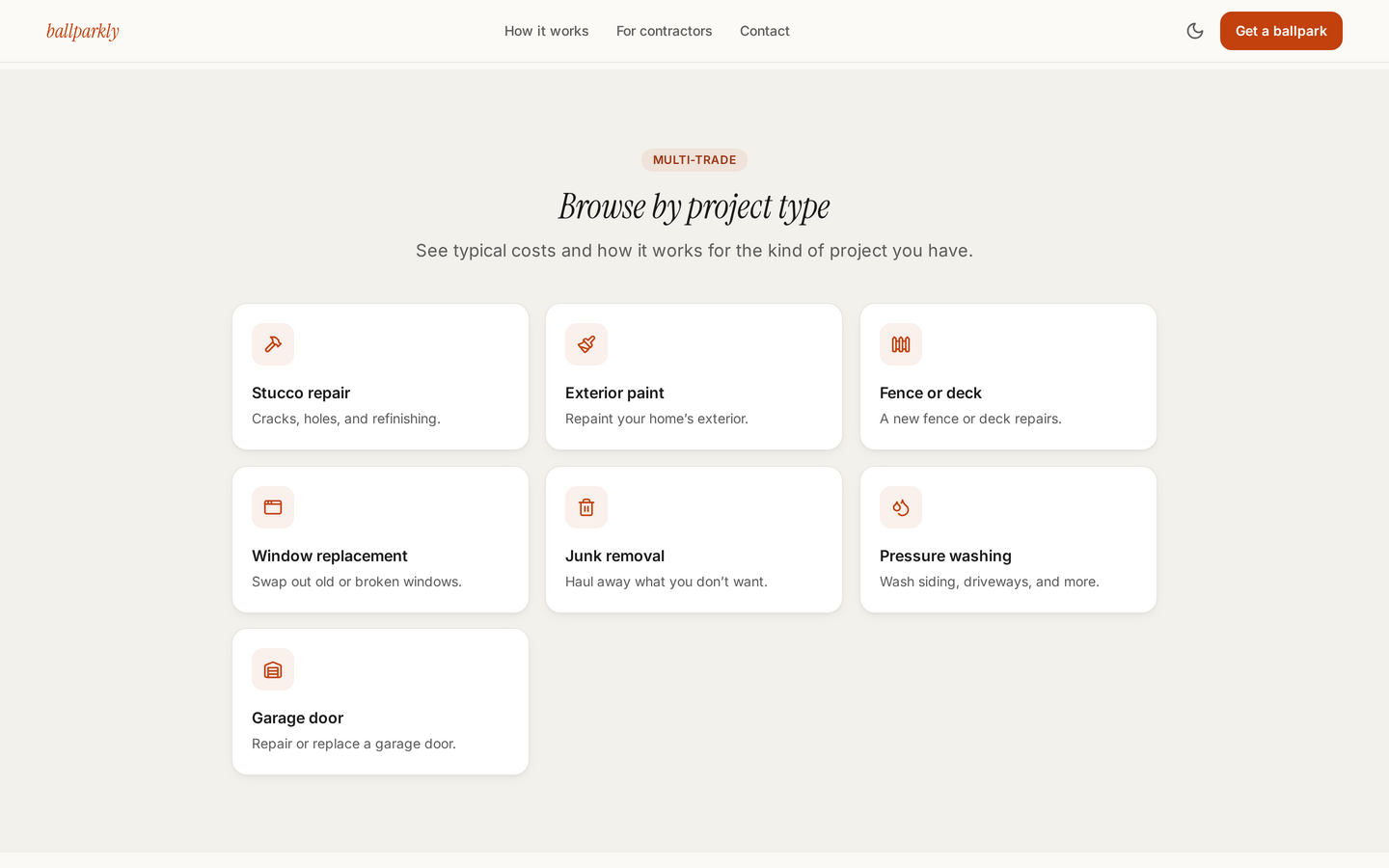Click the trash can icon for Junk removal
This screenshot has height=868, width=1389.
pos(586,507)
